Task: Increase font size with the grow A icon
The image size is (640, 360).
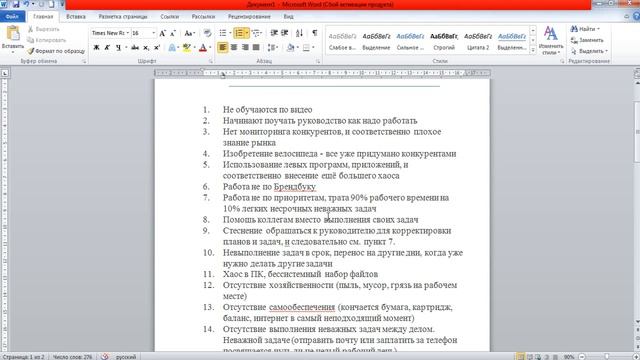Action: pos(162,33)
